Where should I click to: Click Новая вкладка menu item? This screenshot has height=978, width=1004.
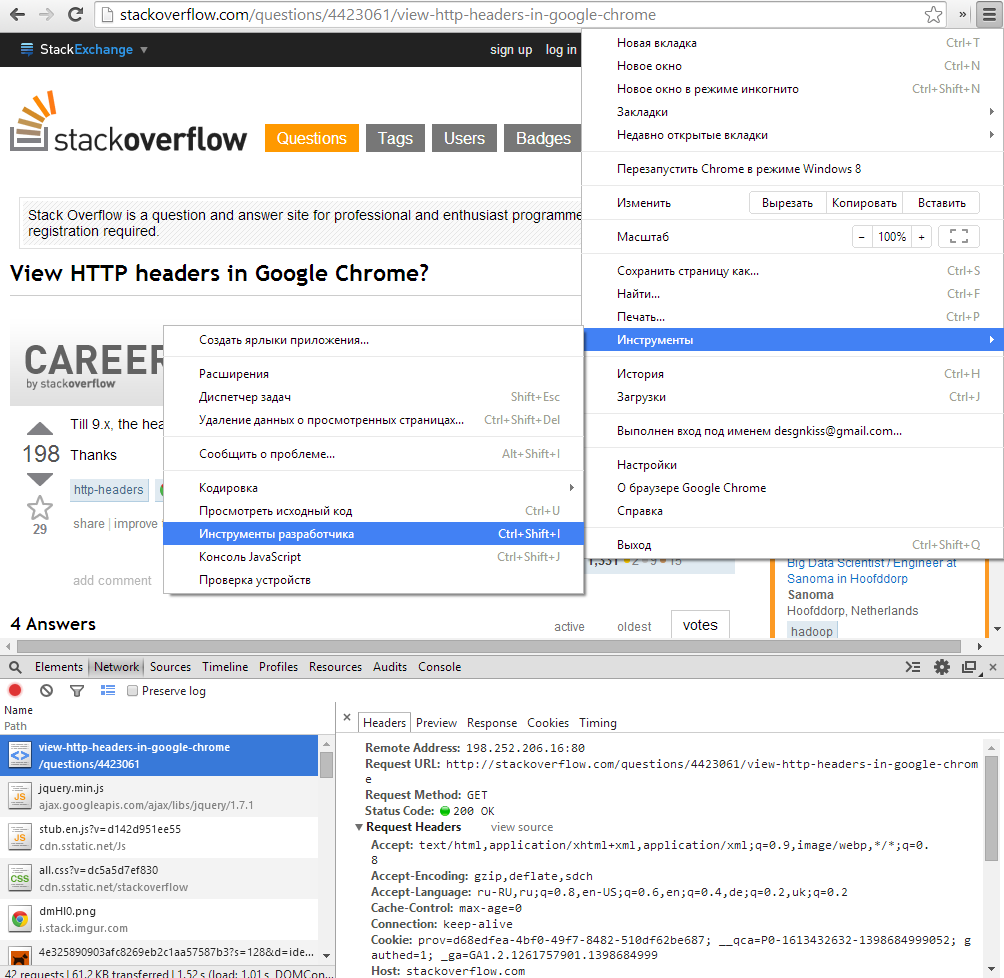point(792,43)
